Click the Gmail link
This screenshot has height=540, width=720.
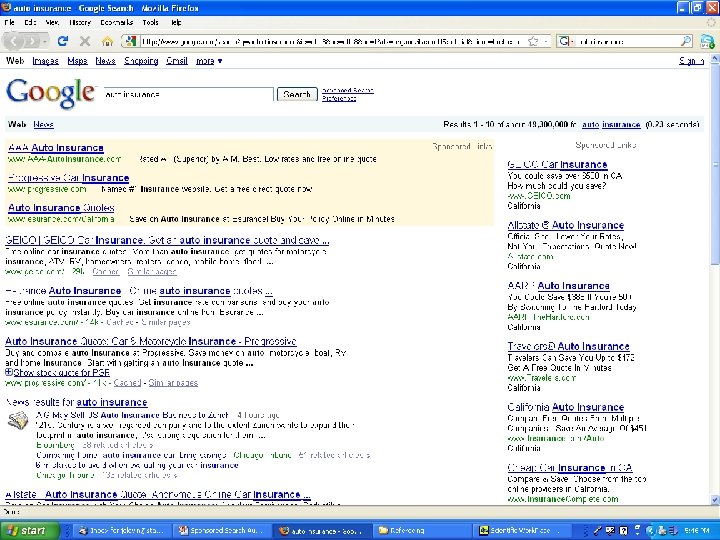(x=177, y=61)
